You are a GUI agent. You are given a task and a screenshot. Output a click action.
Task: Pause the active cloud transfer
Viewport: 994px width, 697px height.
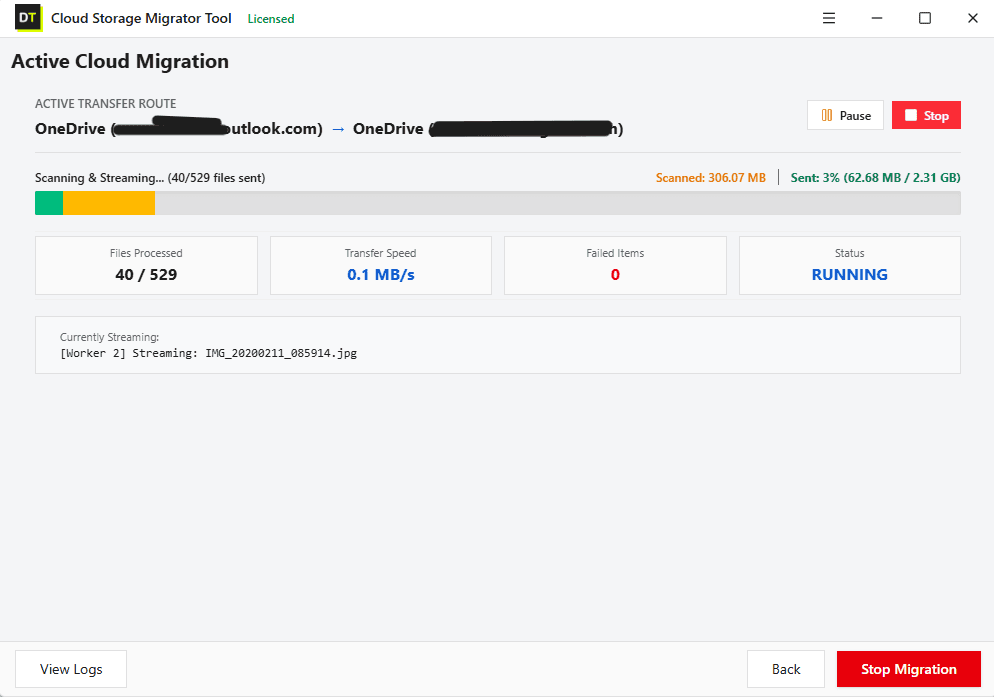coord(845,115)
